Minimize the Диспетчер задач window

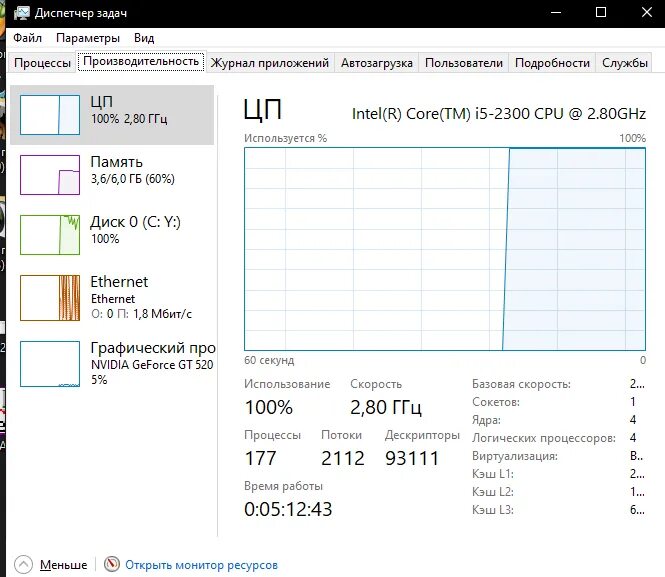pos(556,13)
